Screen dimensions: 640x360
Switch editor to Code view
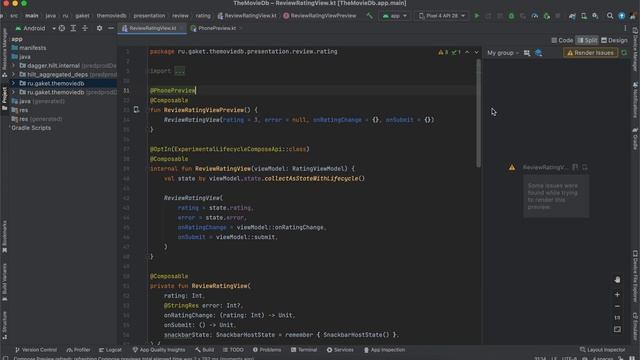click(x=562, y=40)
